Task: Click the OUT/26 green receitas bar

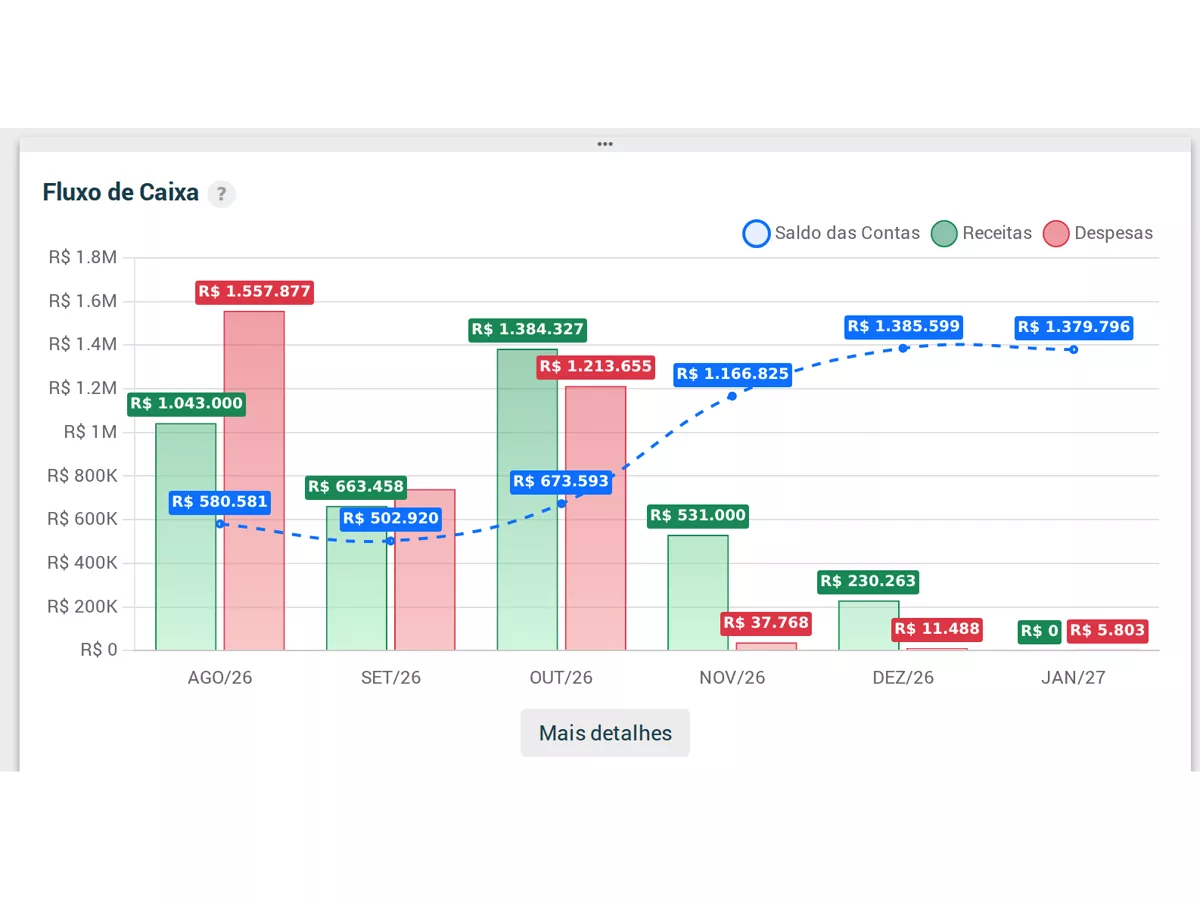Action: coord(527,500)
